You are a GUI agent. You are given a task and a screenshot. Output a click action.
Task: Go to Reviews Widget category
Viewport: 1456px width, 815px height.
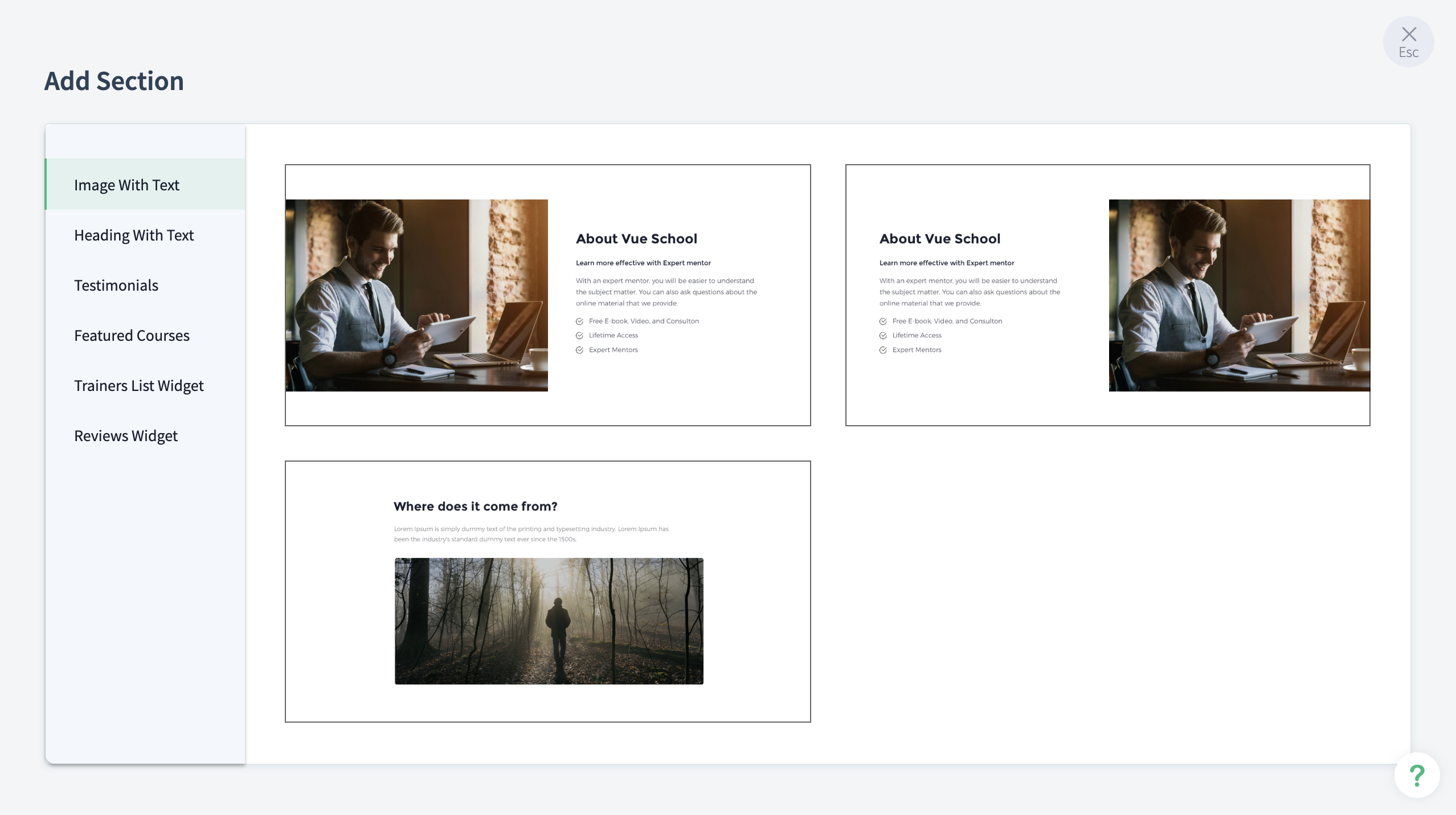coord(126,435)
